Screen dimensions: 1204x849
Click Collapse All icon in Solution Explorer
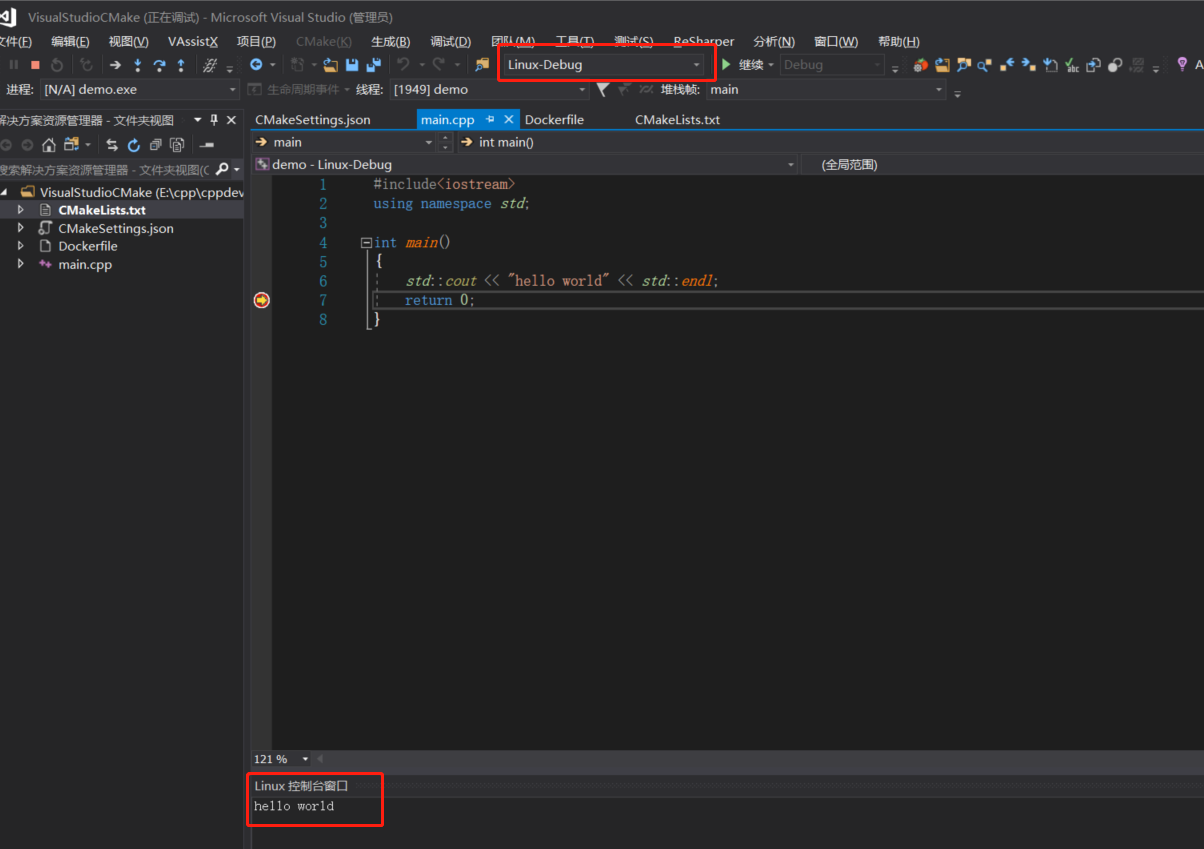(x=155, y=145)
